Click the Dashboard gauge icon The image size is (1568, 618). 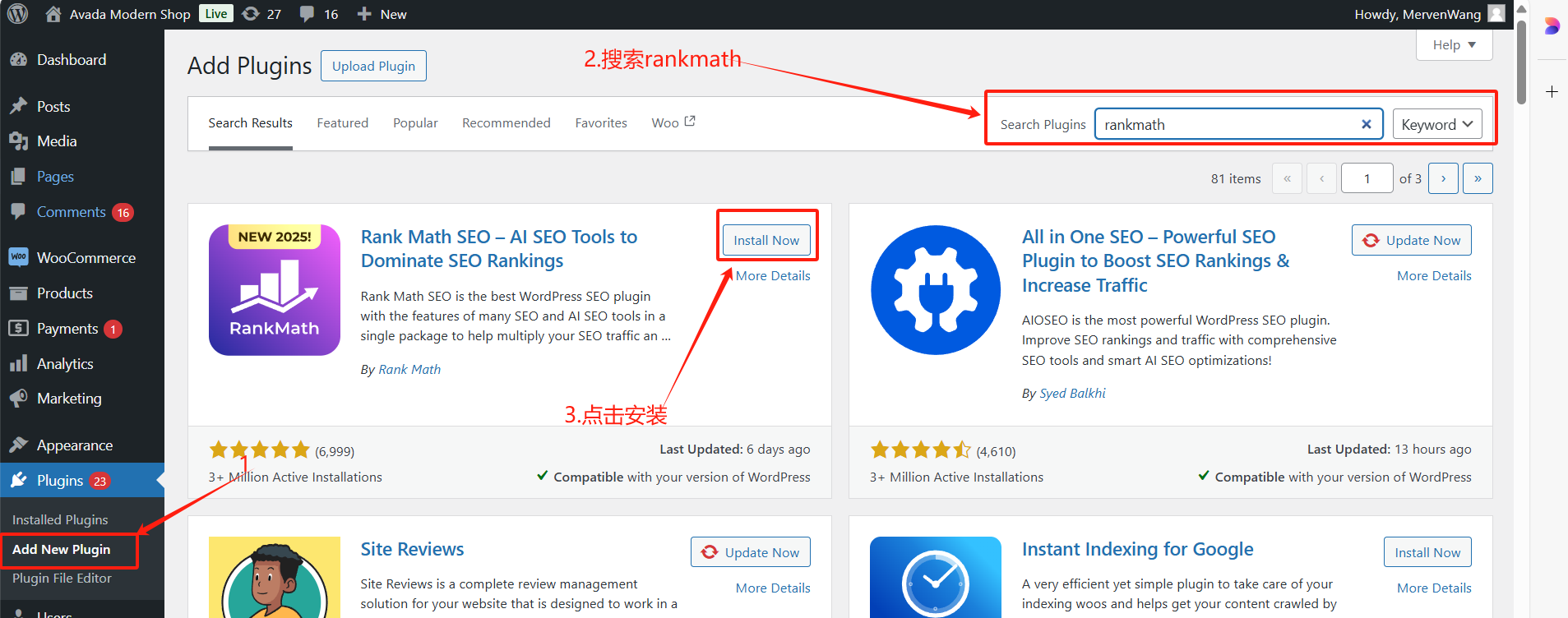[x=18, y=59]
